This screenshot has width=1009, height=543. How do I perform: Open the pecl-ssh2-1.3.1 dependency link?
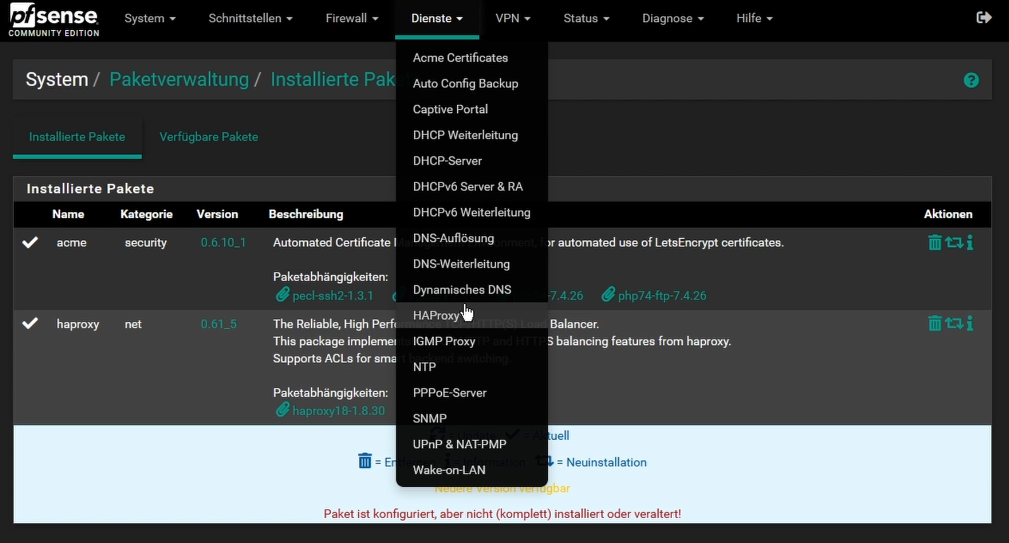(333, 295)
